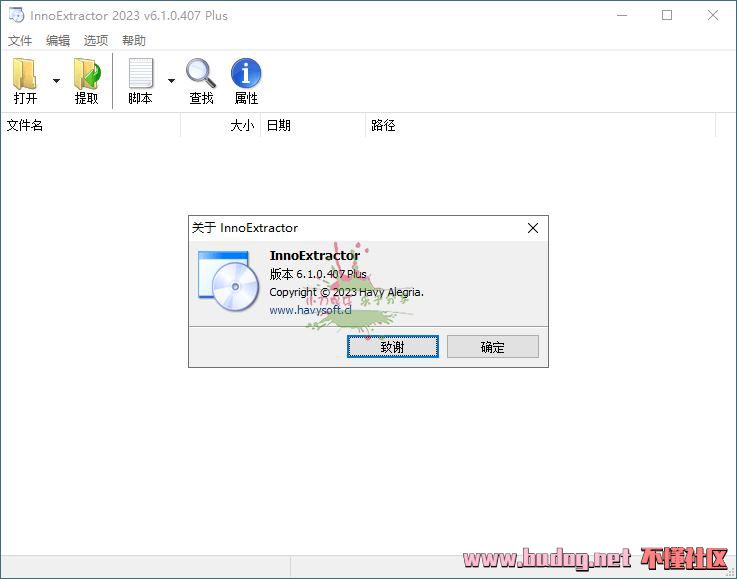This screenshot has height=579, width=737.
Task: Click the InnoExtractor title bar app icon
Action: click(16, 15)
